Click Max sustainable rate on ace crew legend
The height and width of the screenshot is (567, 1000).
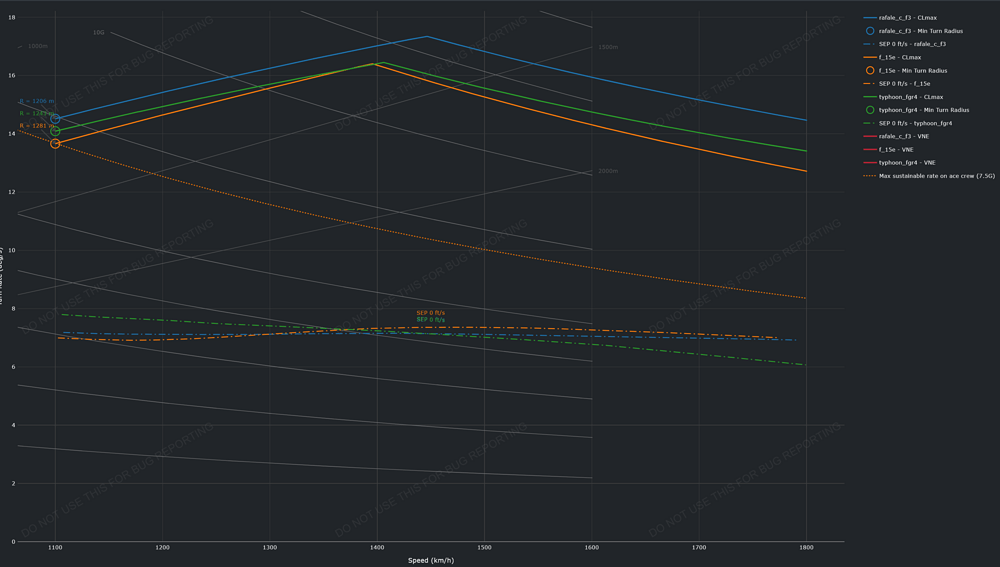click(936, 175)
